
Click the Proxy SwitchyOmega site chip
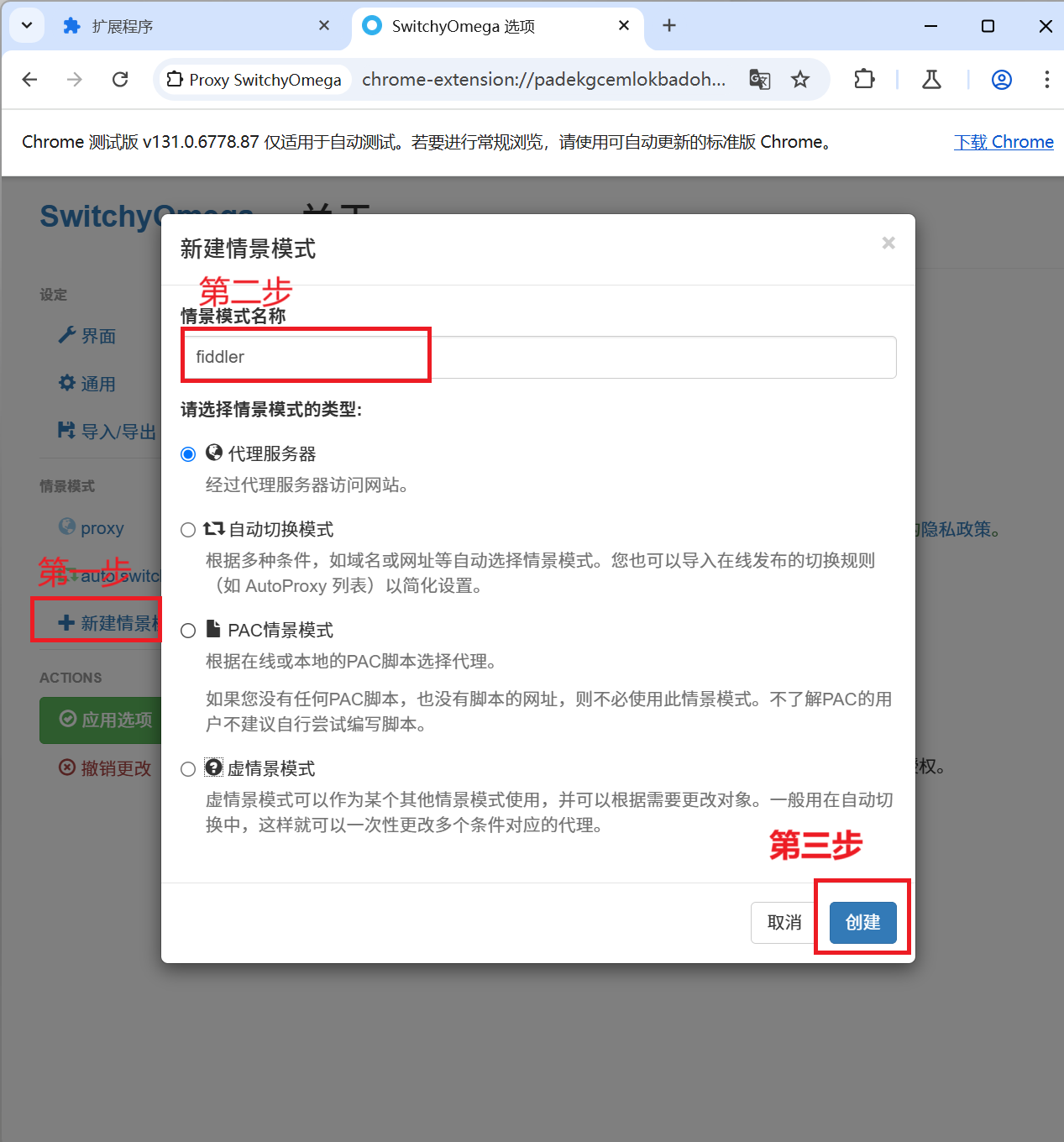[x=254, y=80]
